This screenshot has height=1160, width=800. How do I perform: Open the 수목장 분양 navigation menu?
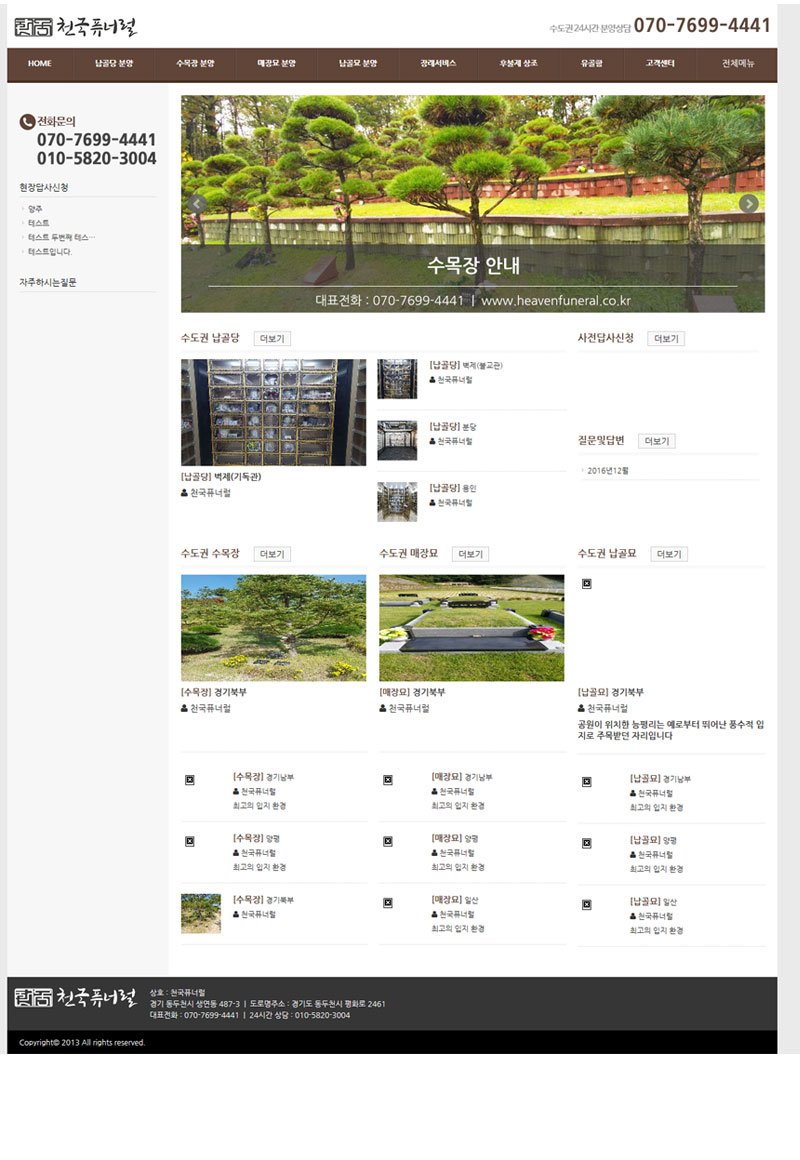[x=195, y=63]
